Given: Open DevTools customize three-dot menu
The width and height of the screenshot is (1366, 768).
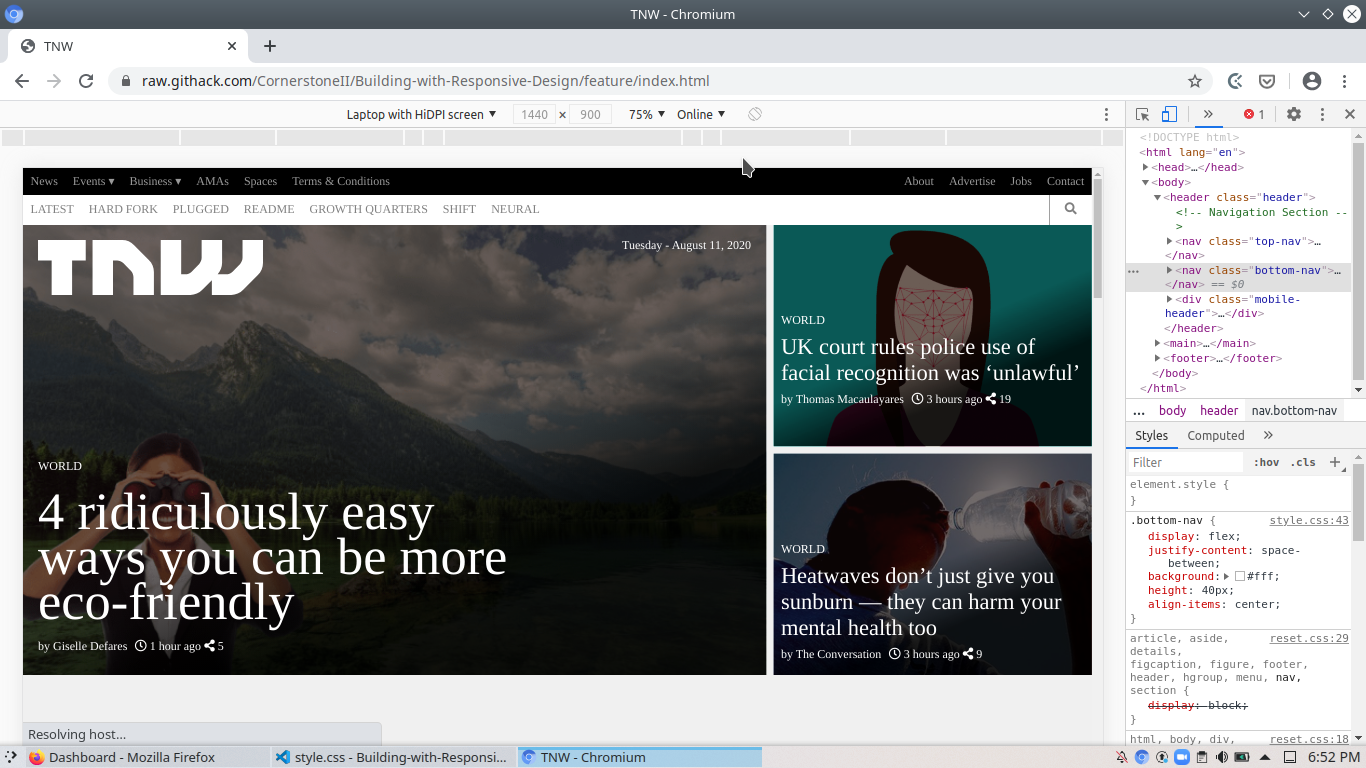Looking at the screenshot, I should [x=1322, y=114].
